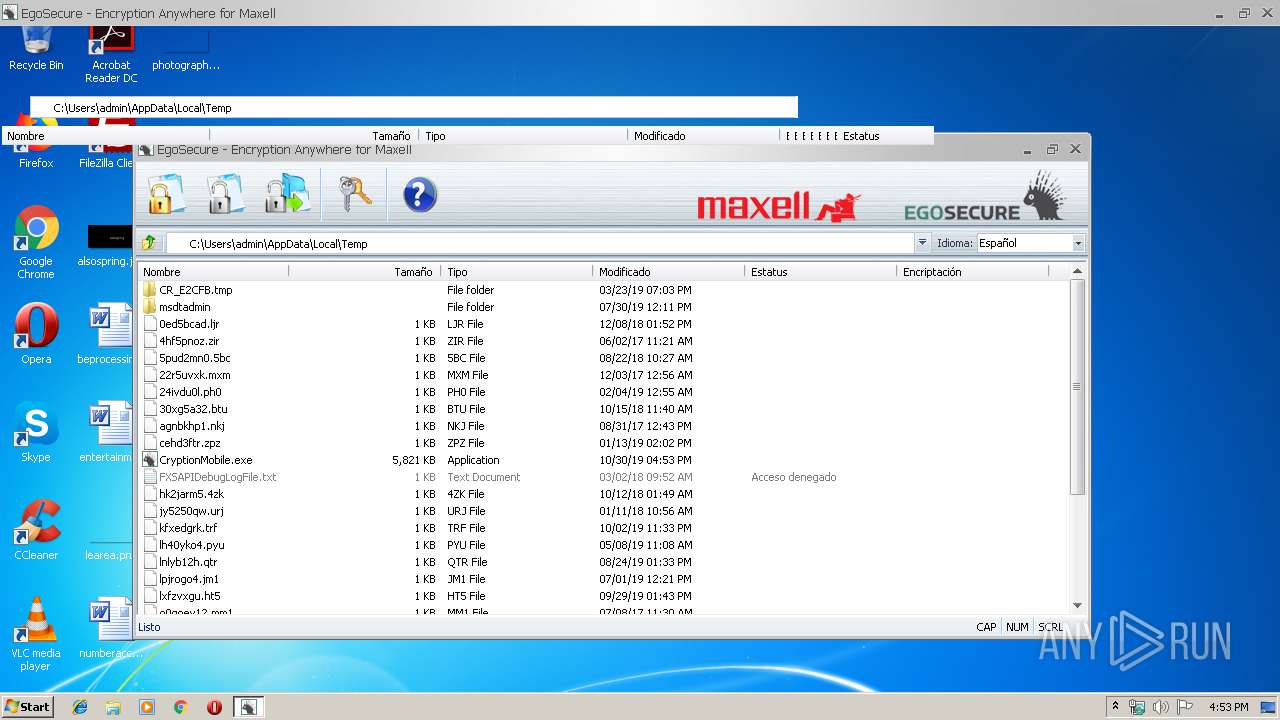Select the msdtadmin folder icon

(x=150, y=307)
